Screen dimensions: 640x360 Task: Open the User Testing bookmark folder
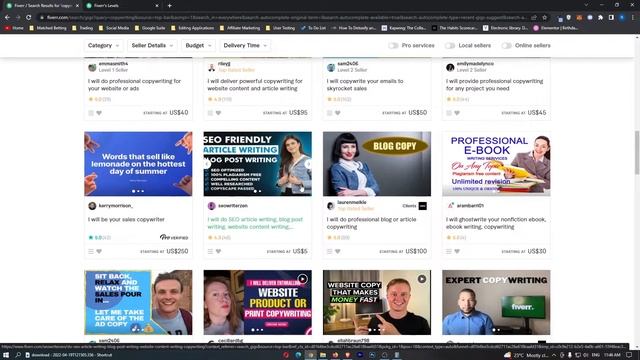280,28
